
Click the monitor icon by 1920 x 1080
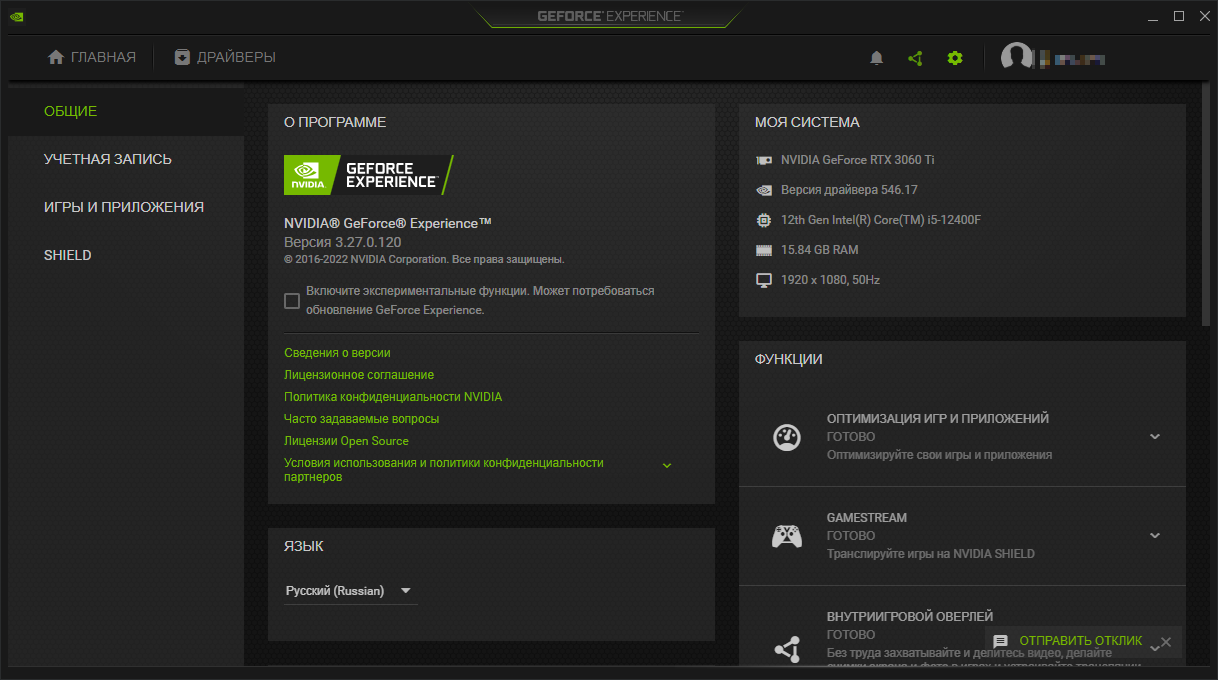click(x=764, y=280)
